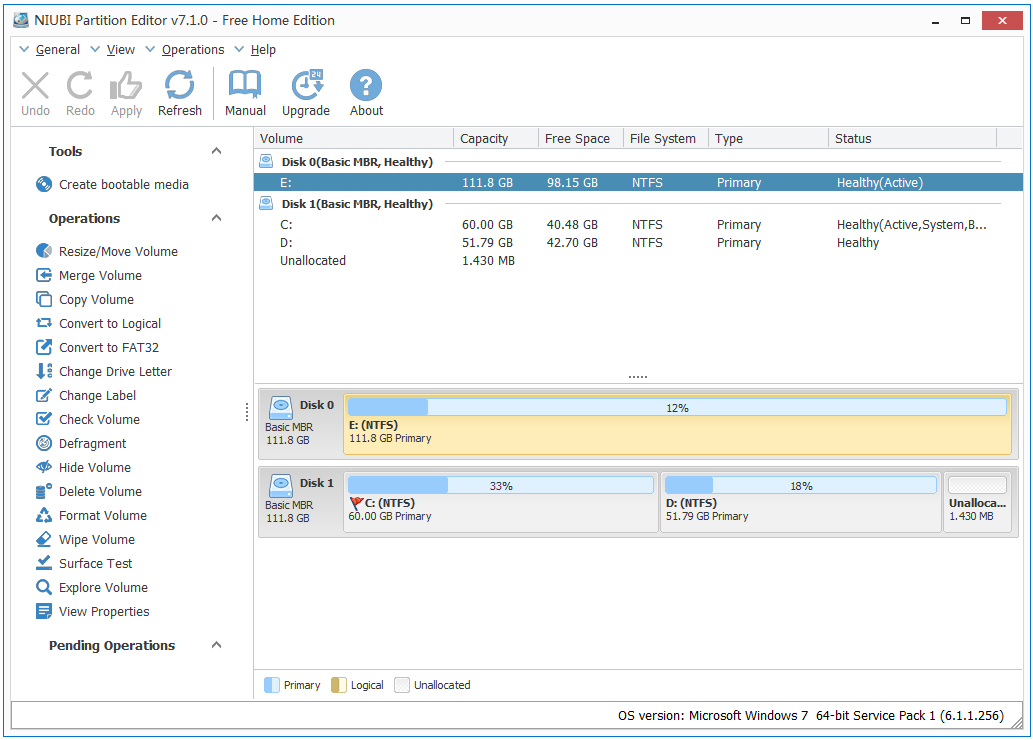Click the Redo toolbar icon
This screenshot has width=1033, height=740.
pos(80,86)
